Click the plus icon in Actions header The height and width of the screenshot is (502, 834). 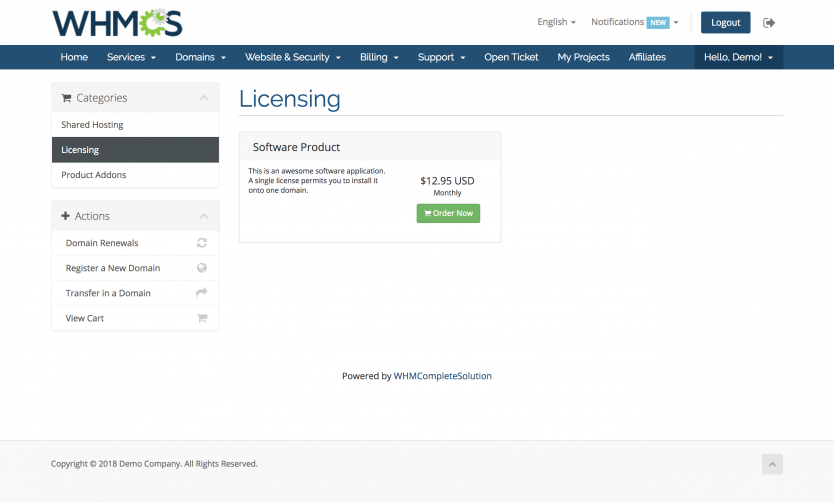pyautogui.click(x=65, y=215)
